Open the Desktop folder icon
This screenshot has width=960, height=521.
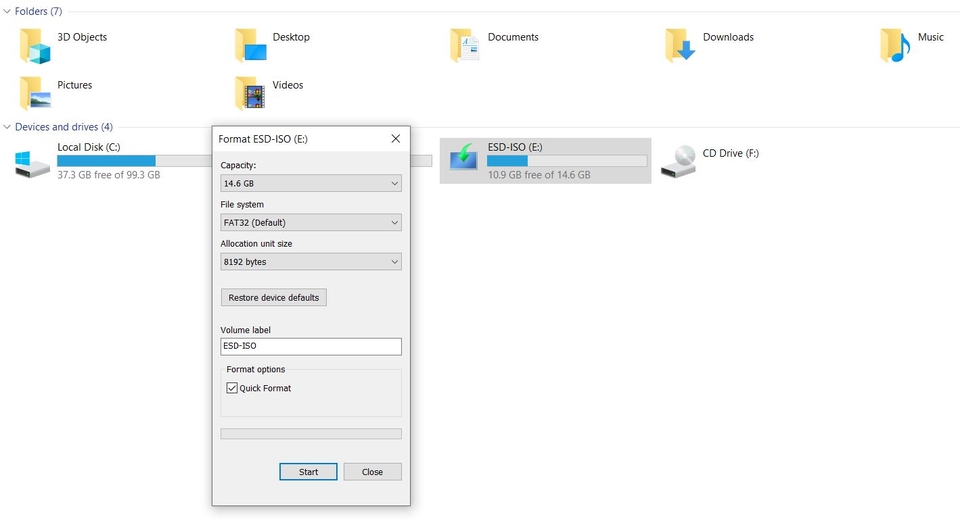click(251, 45)
